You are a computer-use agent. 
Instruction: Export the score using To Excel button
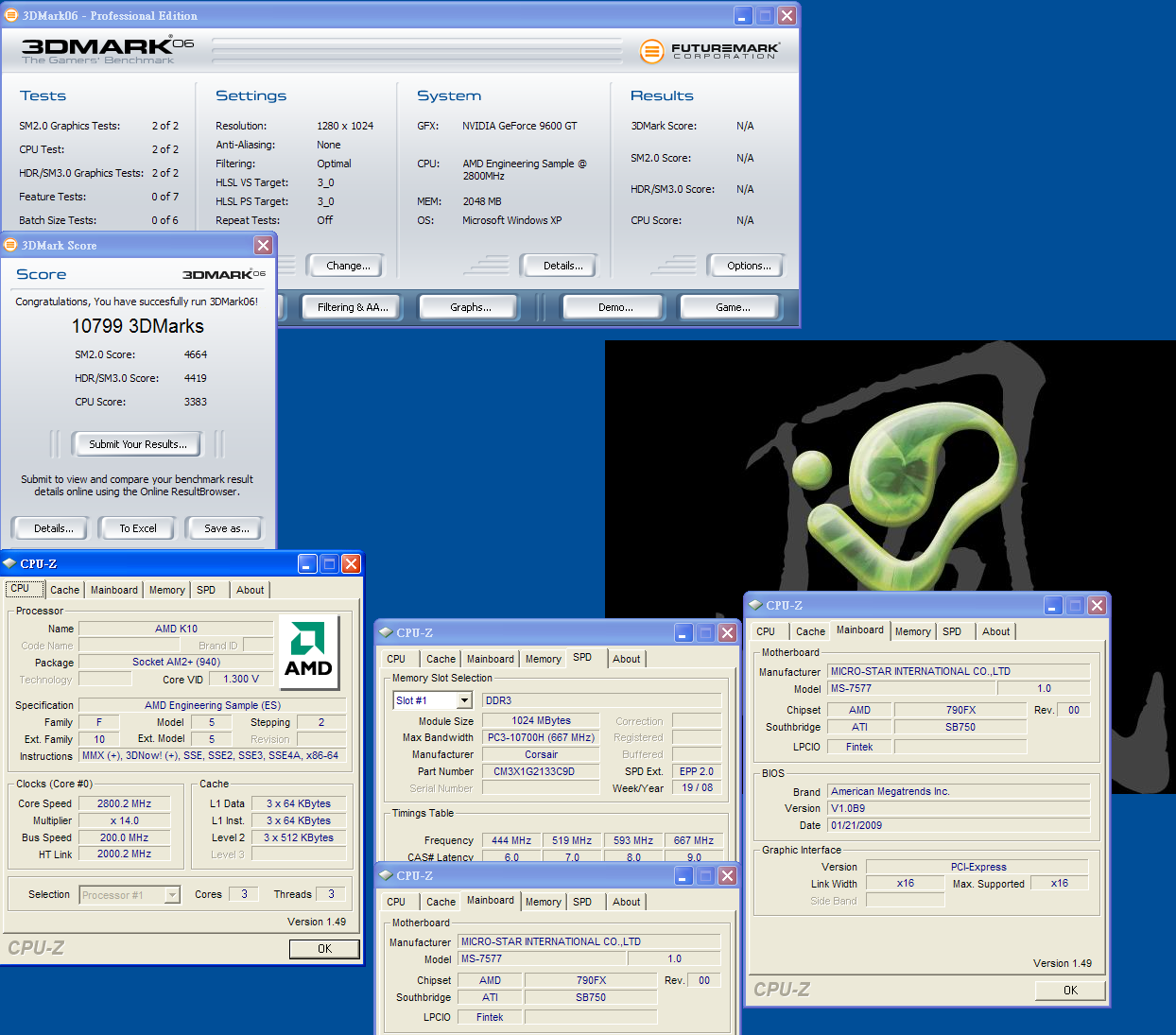(138, 528)
